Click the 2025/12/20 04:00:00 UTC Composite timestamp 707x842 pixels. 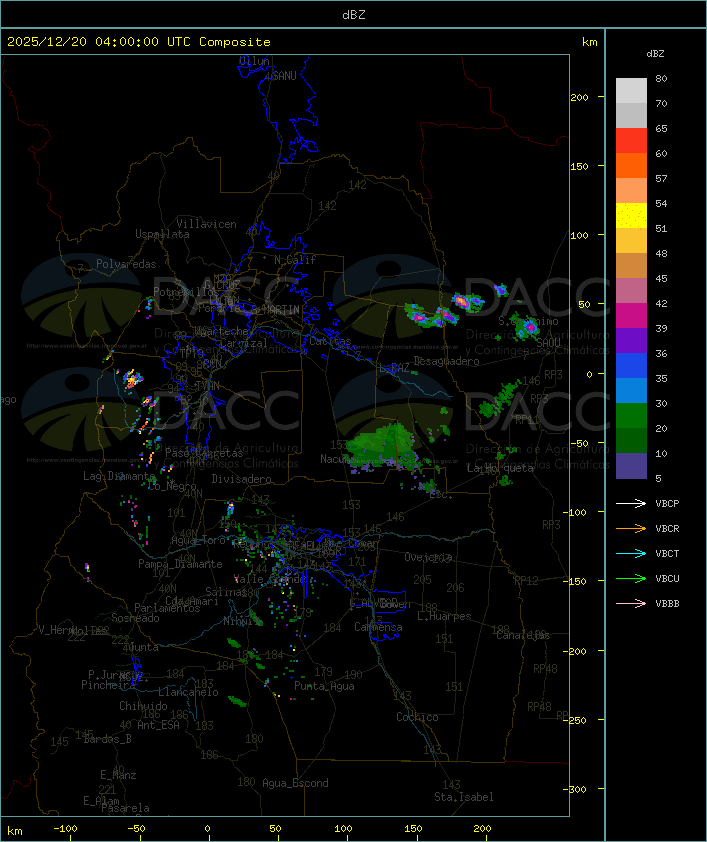pos(139,42)
